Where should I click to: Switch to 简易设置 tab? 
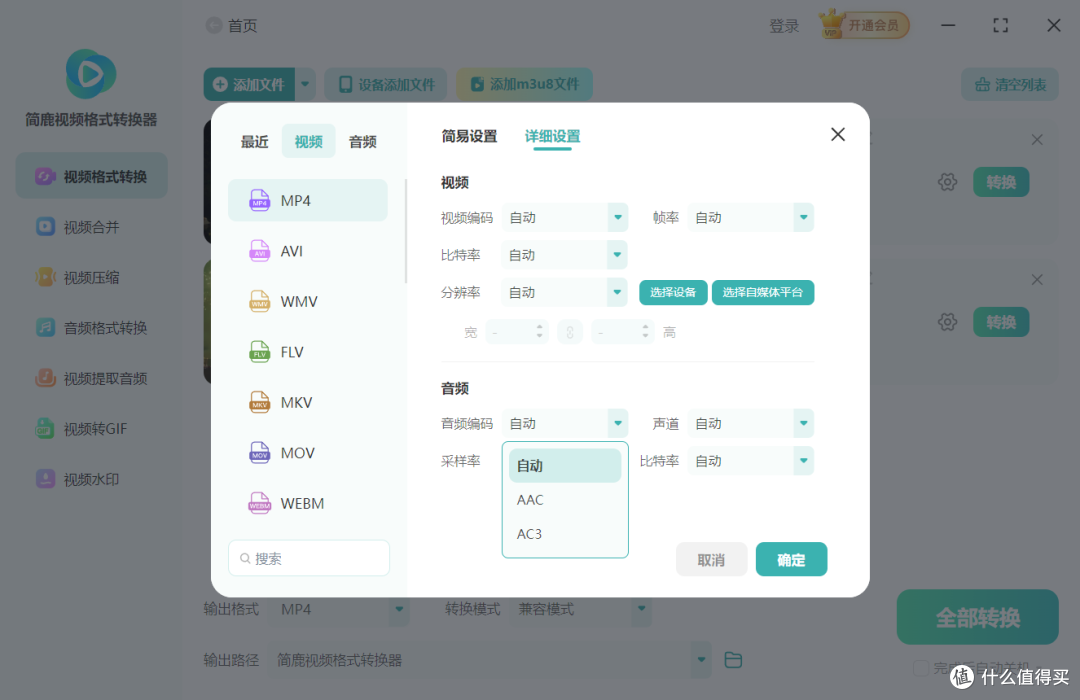point(469,136)
